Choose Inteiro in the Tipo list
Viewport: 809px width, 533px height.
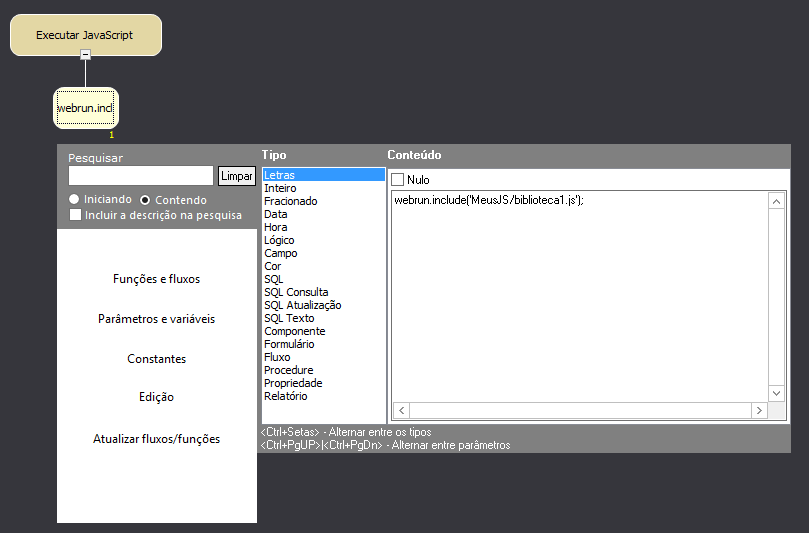[280, 188]
